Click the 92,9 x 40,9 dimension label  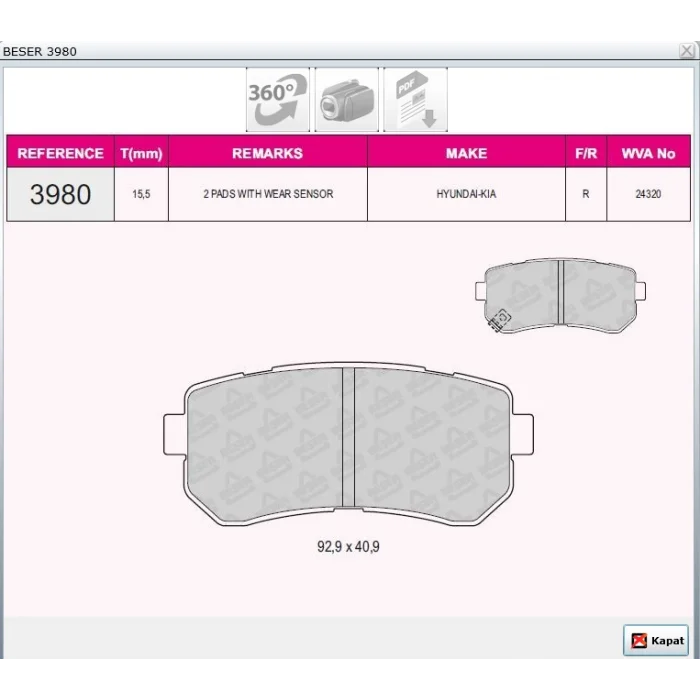(x=348, y=546)
